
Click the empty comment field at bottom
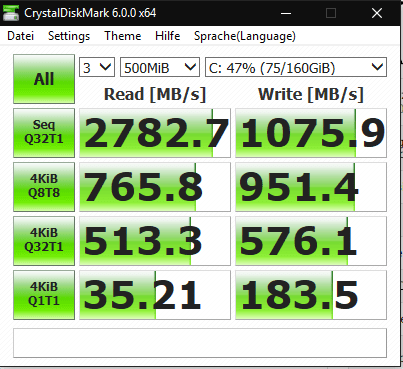pos(200,343)
